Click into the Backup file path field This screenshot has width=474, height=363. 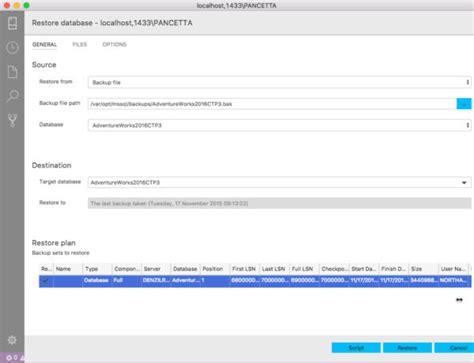pos(272,104)
